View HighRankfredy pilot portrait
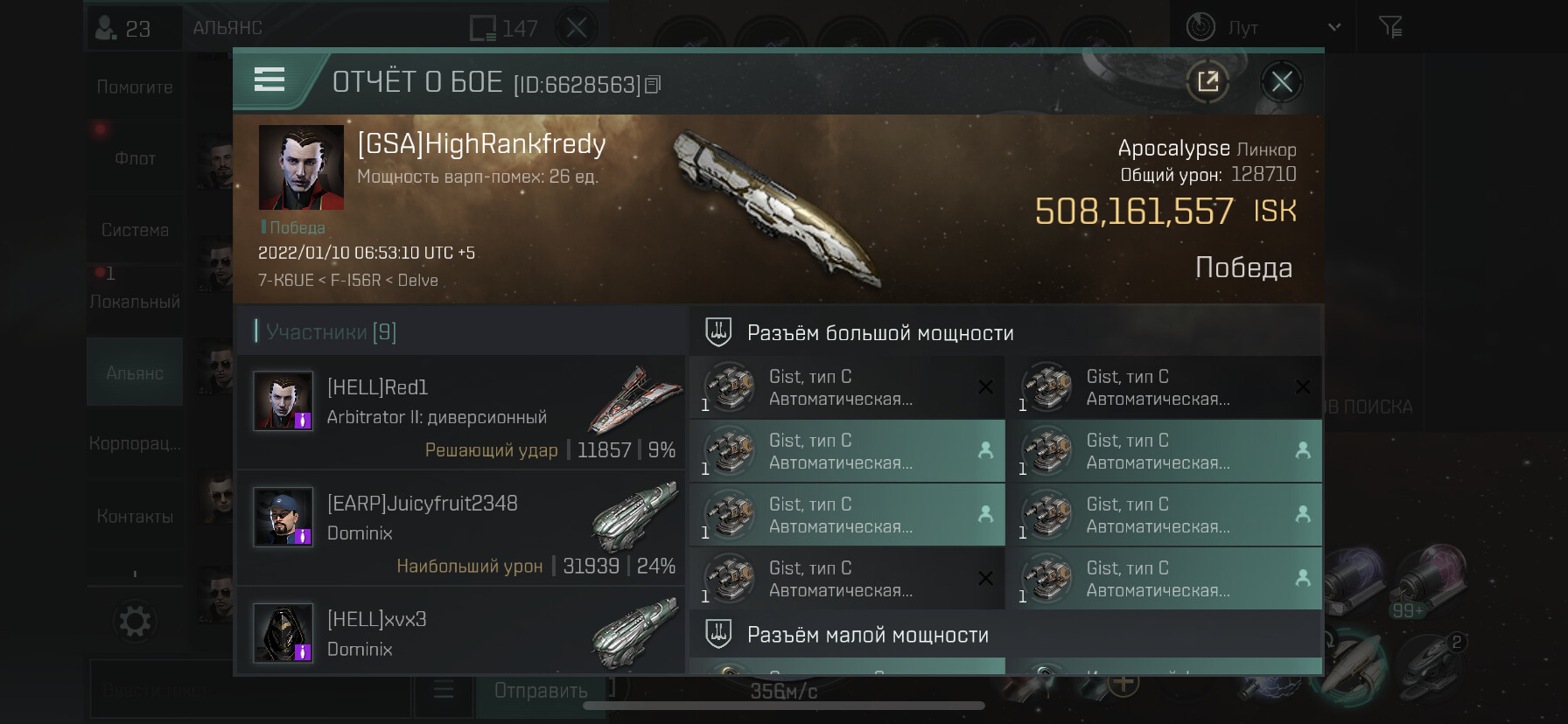1568x724 pixels. pyautogui.click(x=301, y=167)
